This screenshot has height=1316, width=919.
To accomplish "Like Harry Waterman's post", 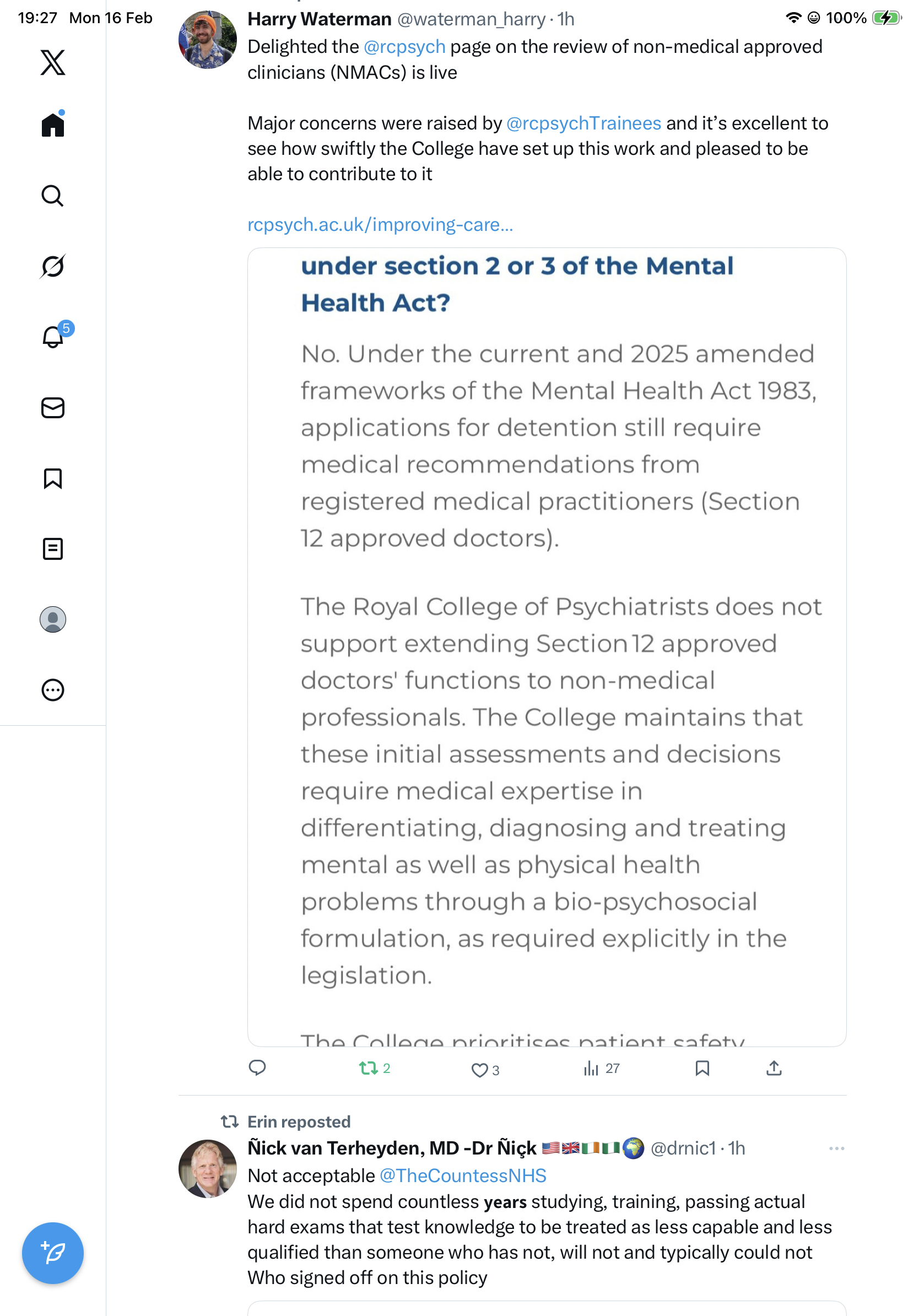I will click(x=479, y=1070).
